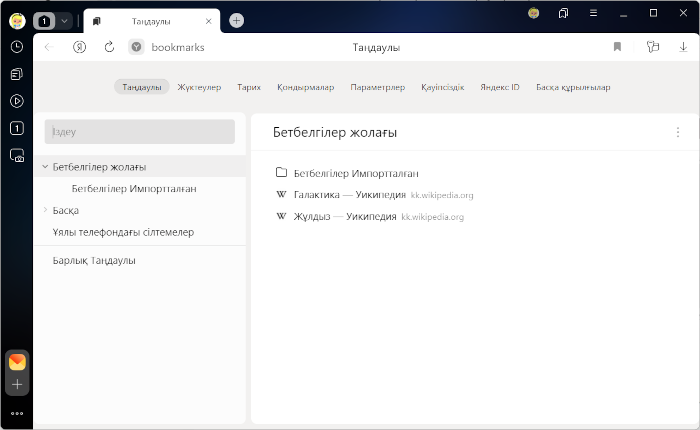
Task: Add a sidebar app with plus icon
Action: click(x=17, y=384)
